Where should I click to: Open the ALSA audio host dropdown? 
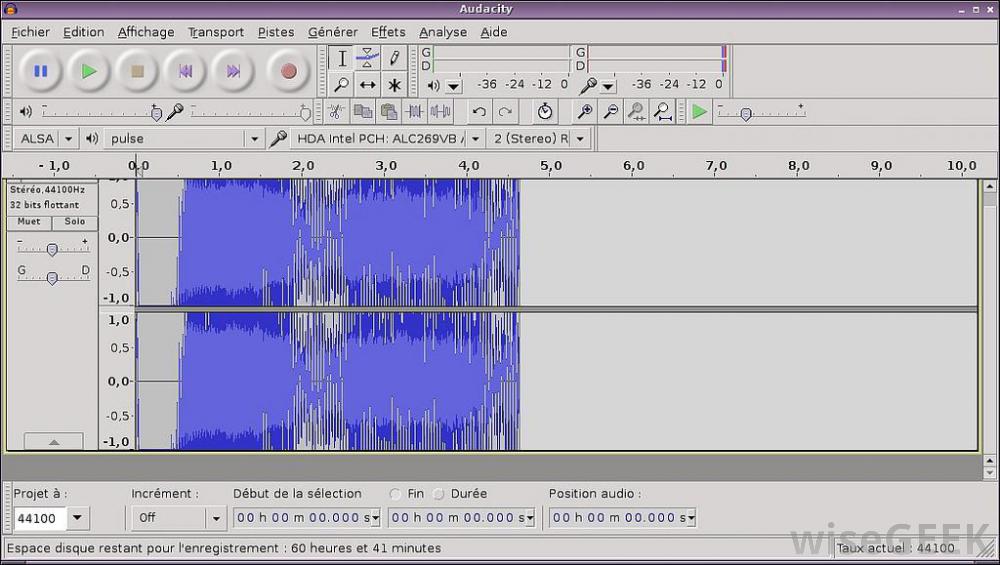coord(46,139)
